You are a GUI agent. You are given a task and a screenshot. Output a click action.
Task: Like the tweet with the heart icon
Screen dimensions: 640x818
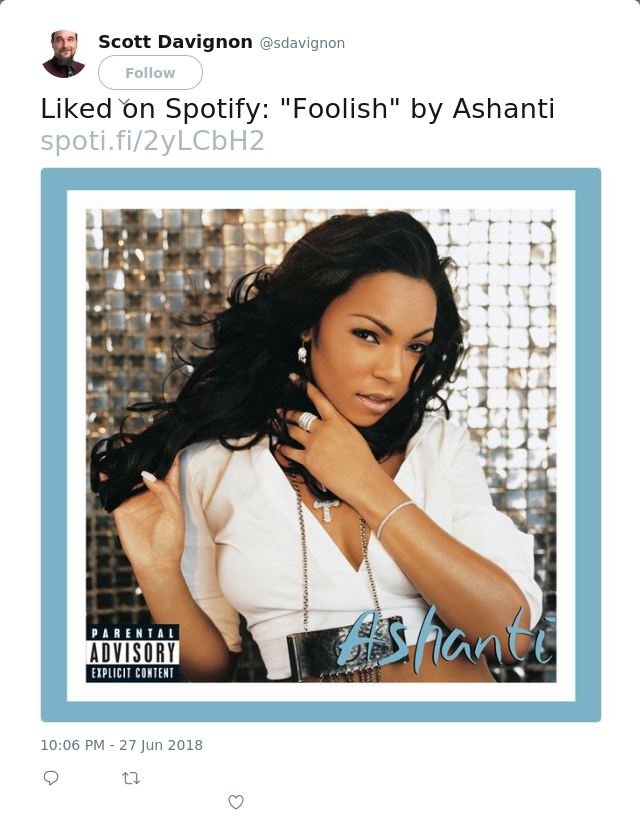pyautogui.click(x=236, y=801)
